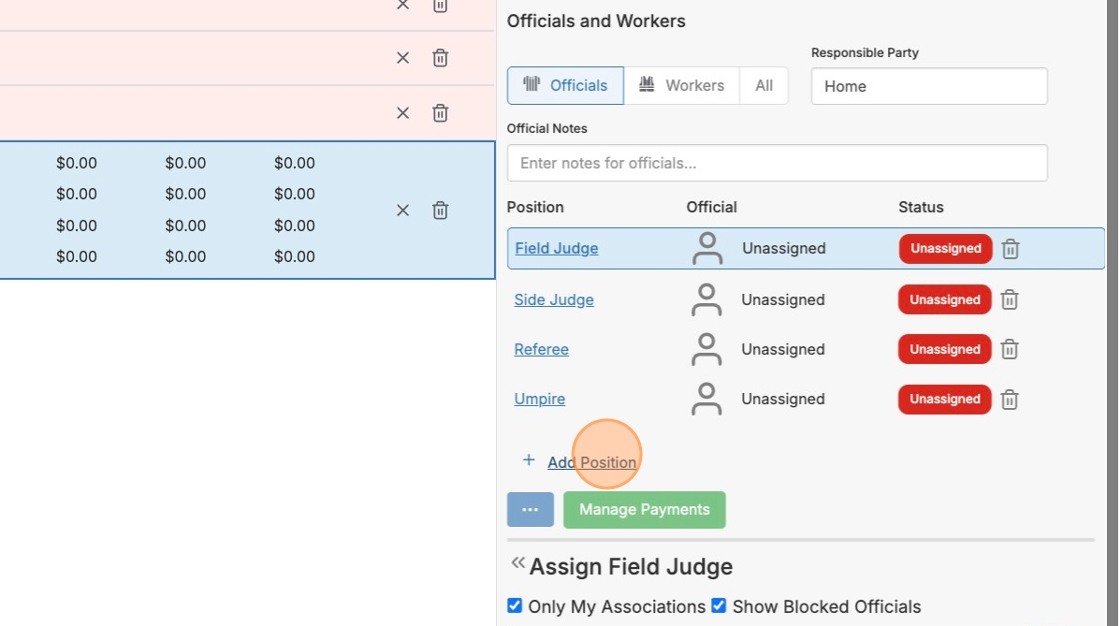
Task: Click the Official Notes input field
Action: point(777,163)
